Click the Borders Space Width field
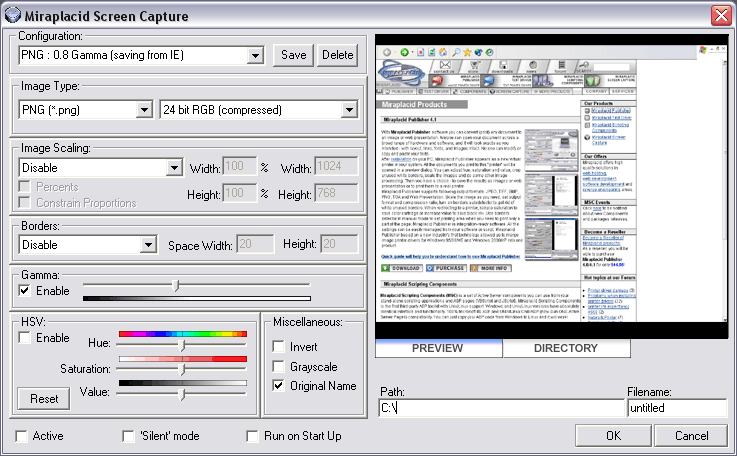737x456 pixels. coord(255,244)
